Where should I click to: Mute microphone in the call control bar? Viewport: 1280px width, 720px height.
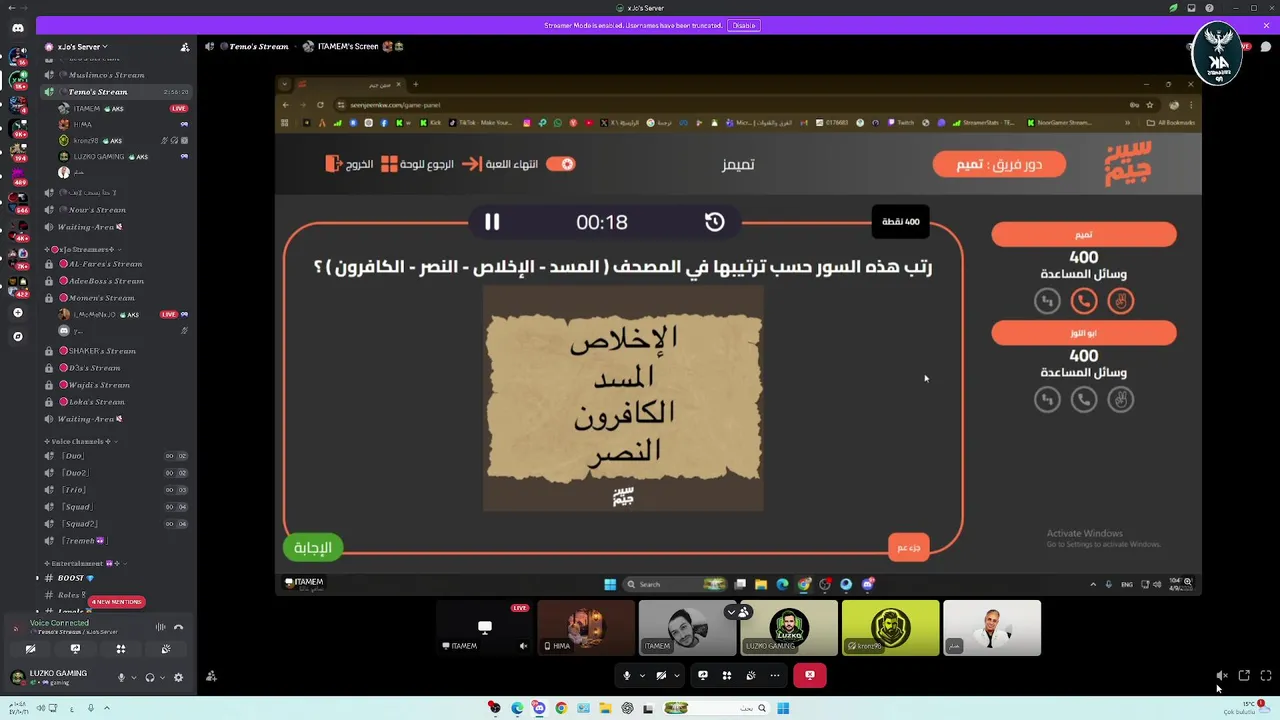(x=627, y=675)
